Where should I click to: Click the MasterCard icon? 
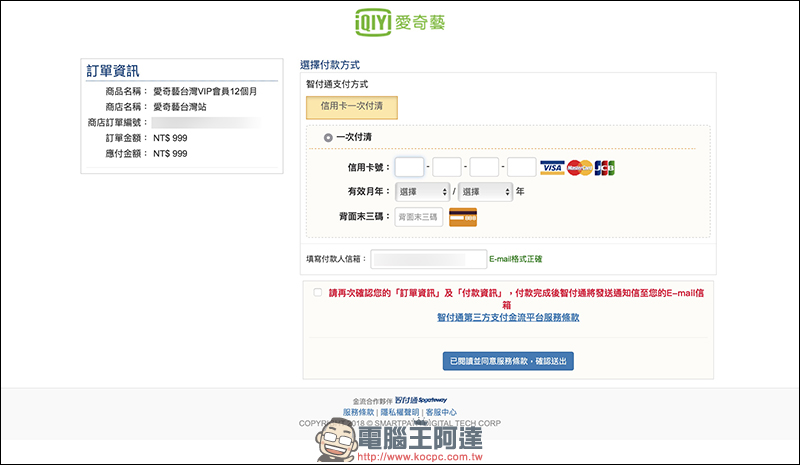[580, 167]
